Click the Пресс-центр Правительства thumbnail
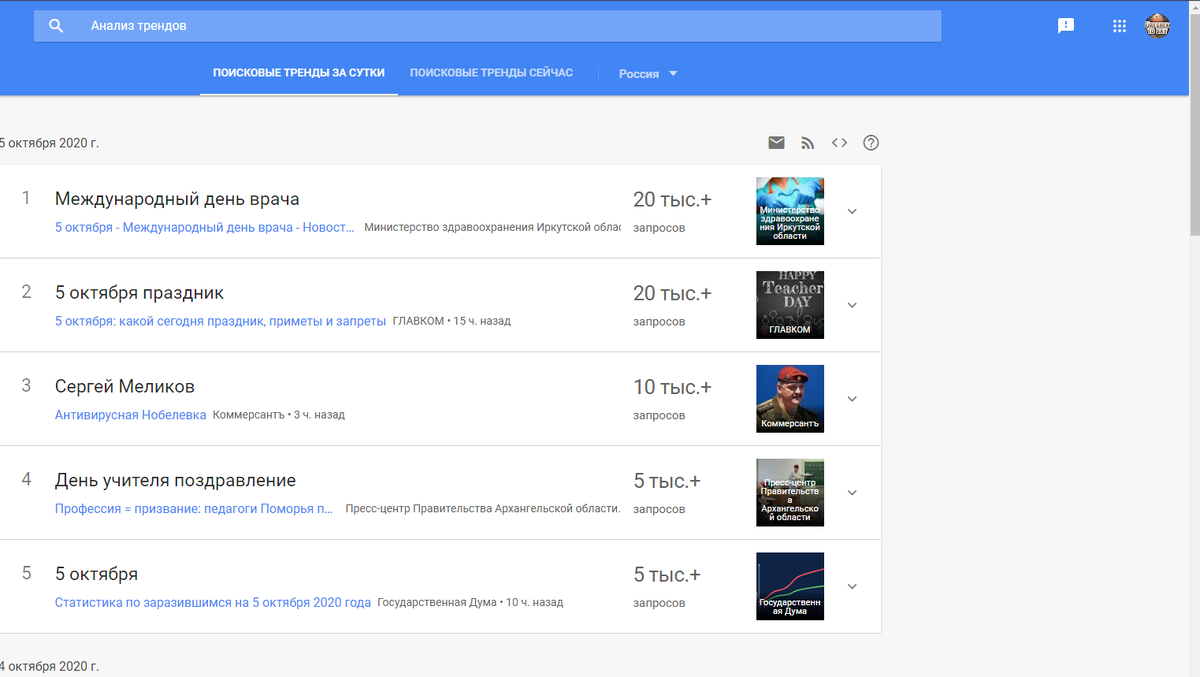 click(790, 492)
